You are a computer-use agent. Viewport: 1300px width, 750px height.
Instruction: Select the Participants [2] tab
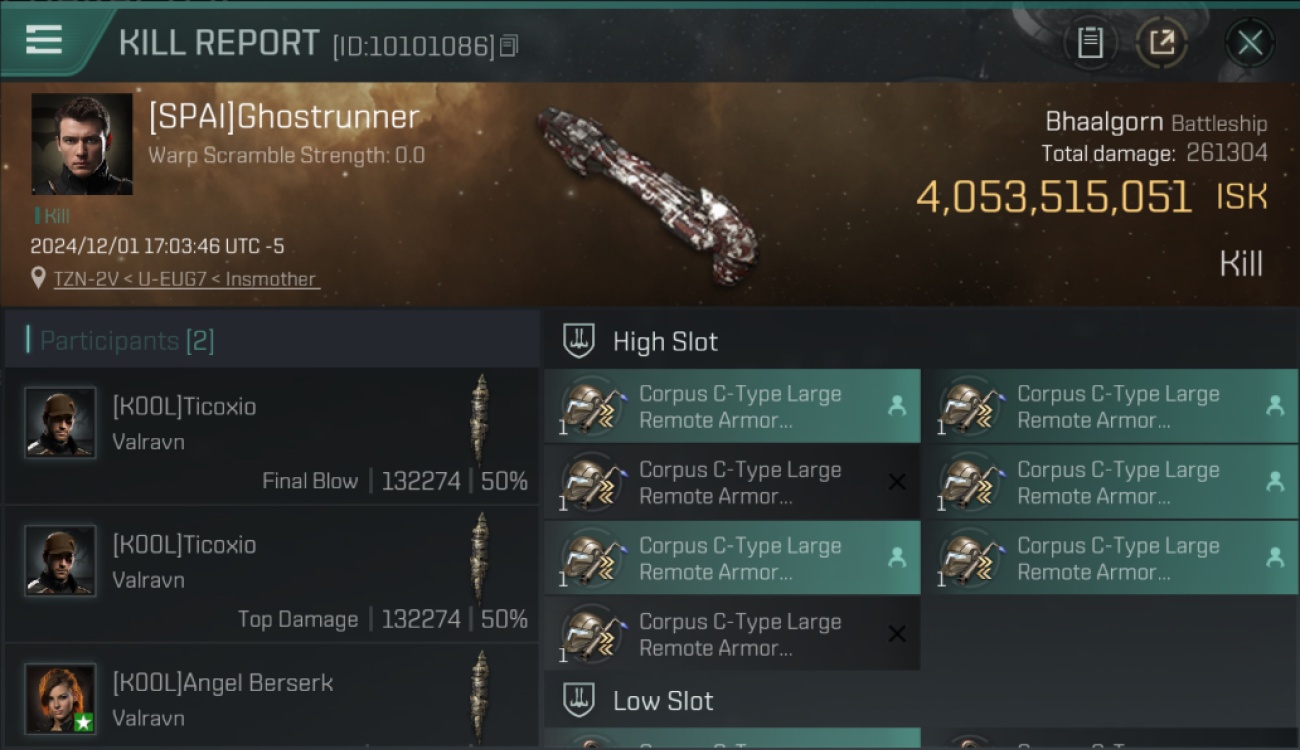126,341
